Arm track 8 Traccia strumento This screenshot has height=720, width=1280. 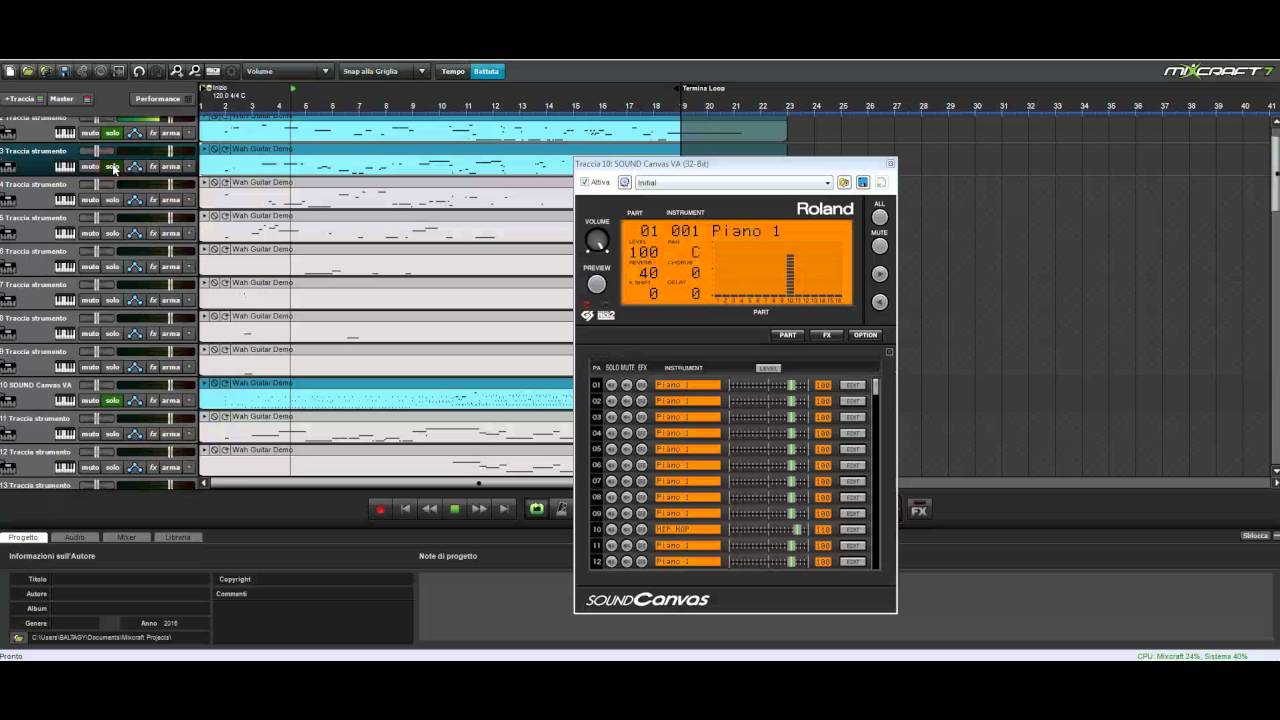[x=171, y=333]
